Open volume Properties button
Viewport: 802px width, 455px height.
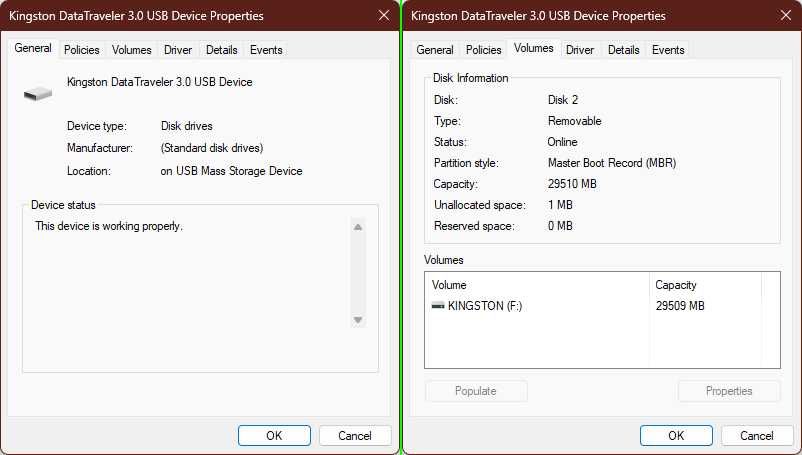(729, 391)
